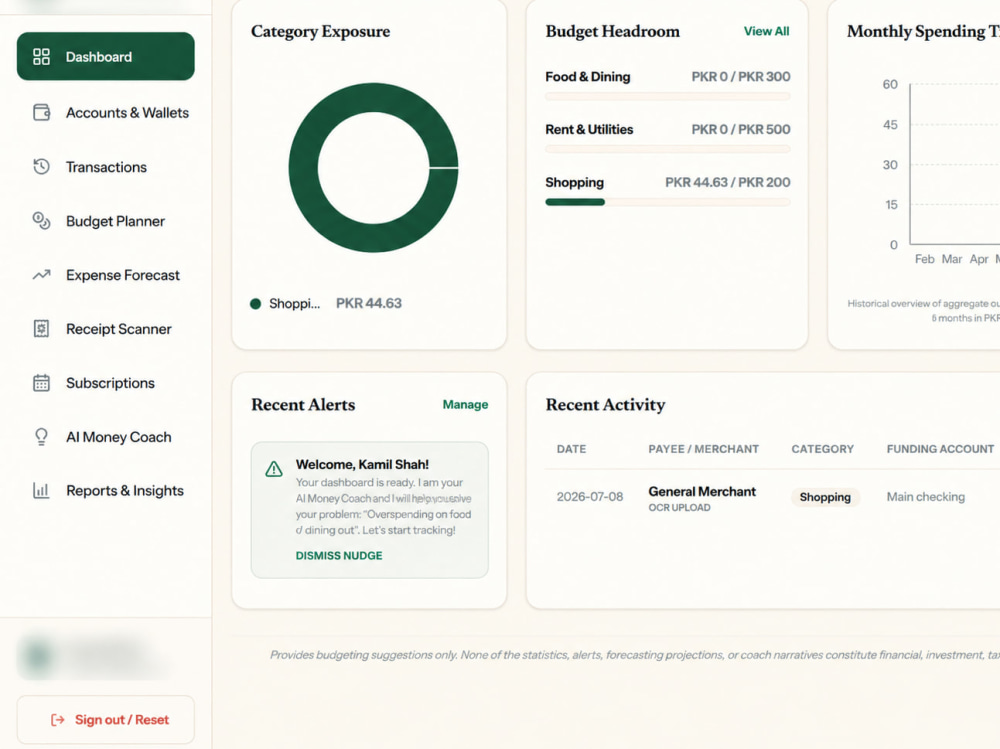Click the Subscriptions calendar icon
This screenshot has width=1000, height=749.
coord(41,383)
